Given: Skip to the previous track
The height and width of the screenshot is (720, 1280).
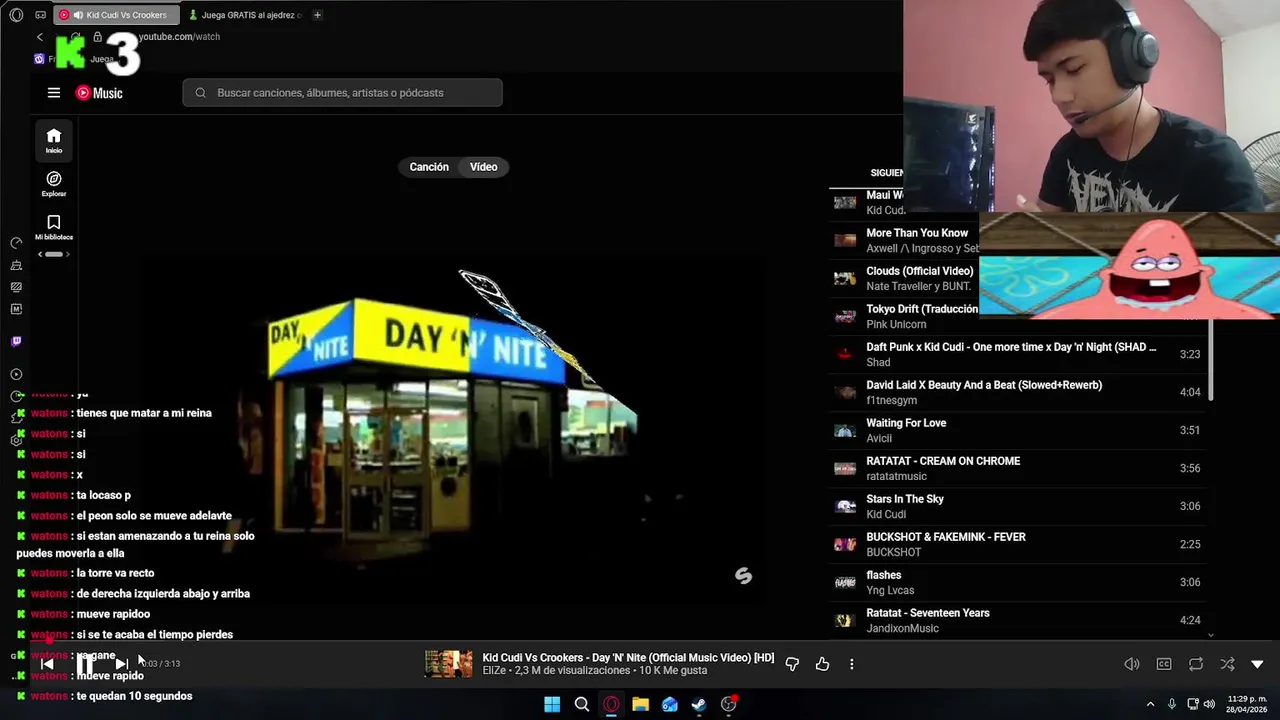Looking at the screenshot, I should pos(47,663).
